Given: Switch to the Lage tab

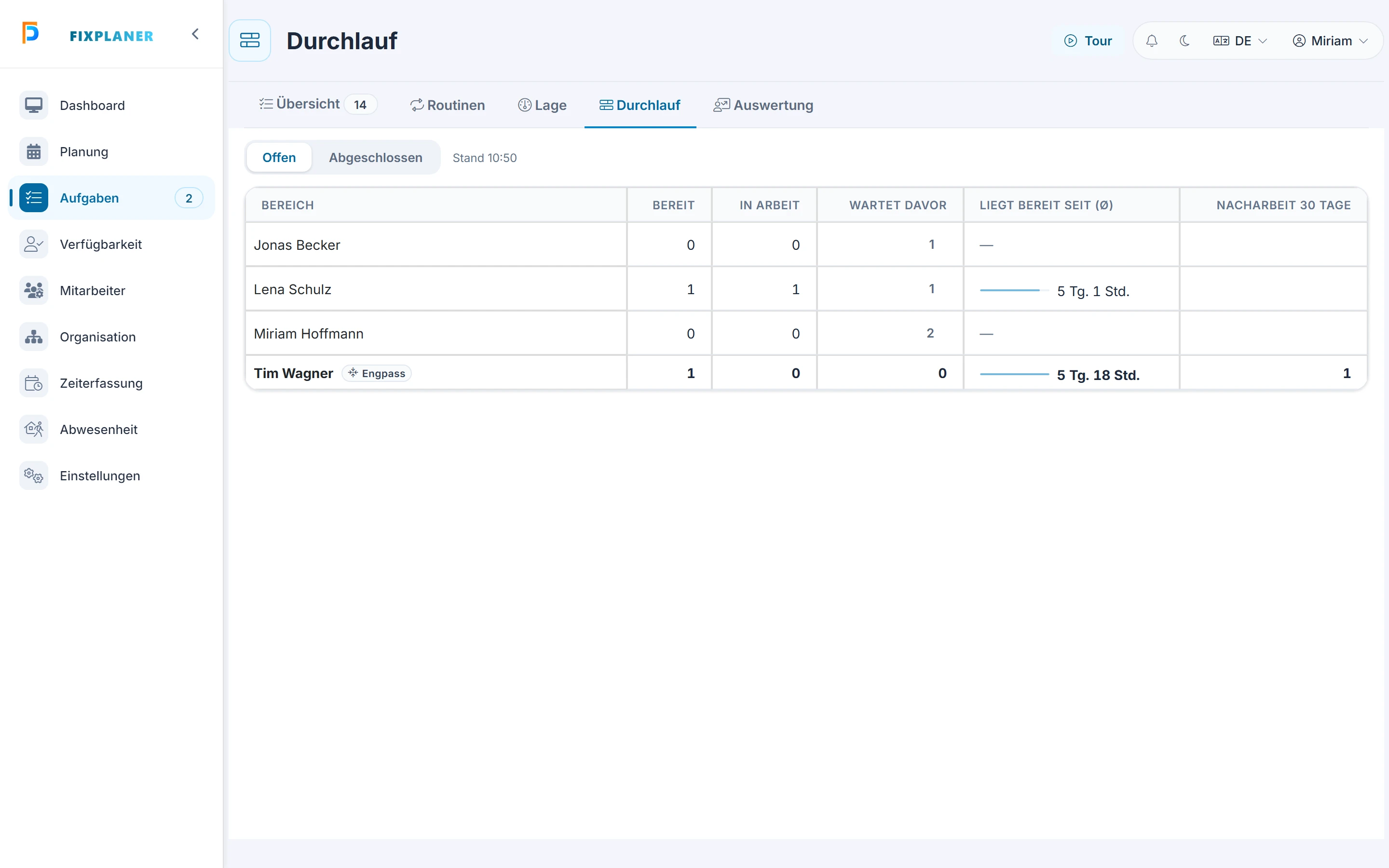Looking at the screenshot, I should 542,105.
